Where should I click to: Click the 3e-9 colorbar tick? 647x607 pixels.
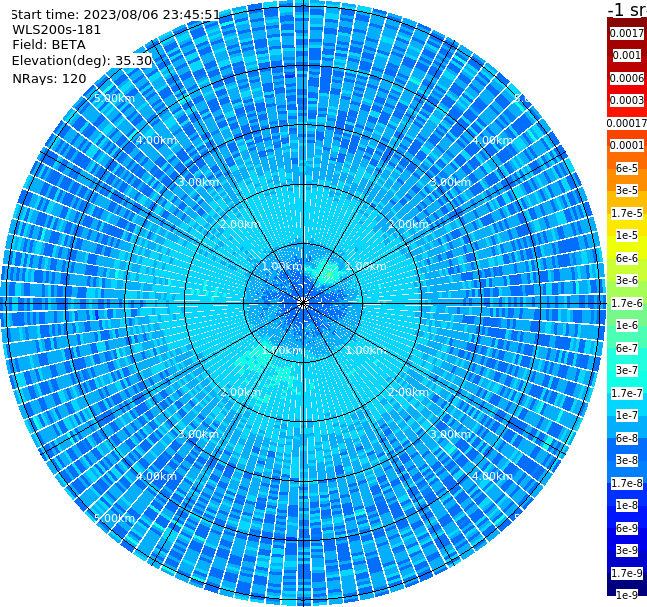pos(627,550)
